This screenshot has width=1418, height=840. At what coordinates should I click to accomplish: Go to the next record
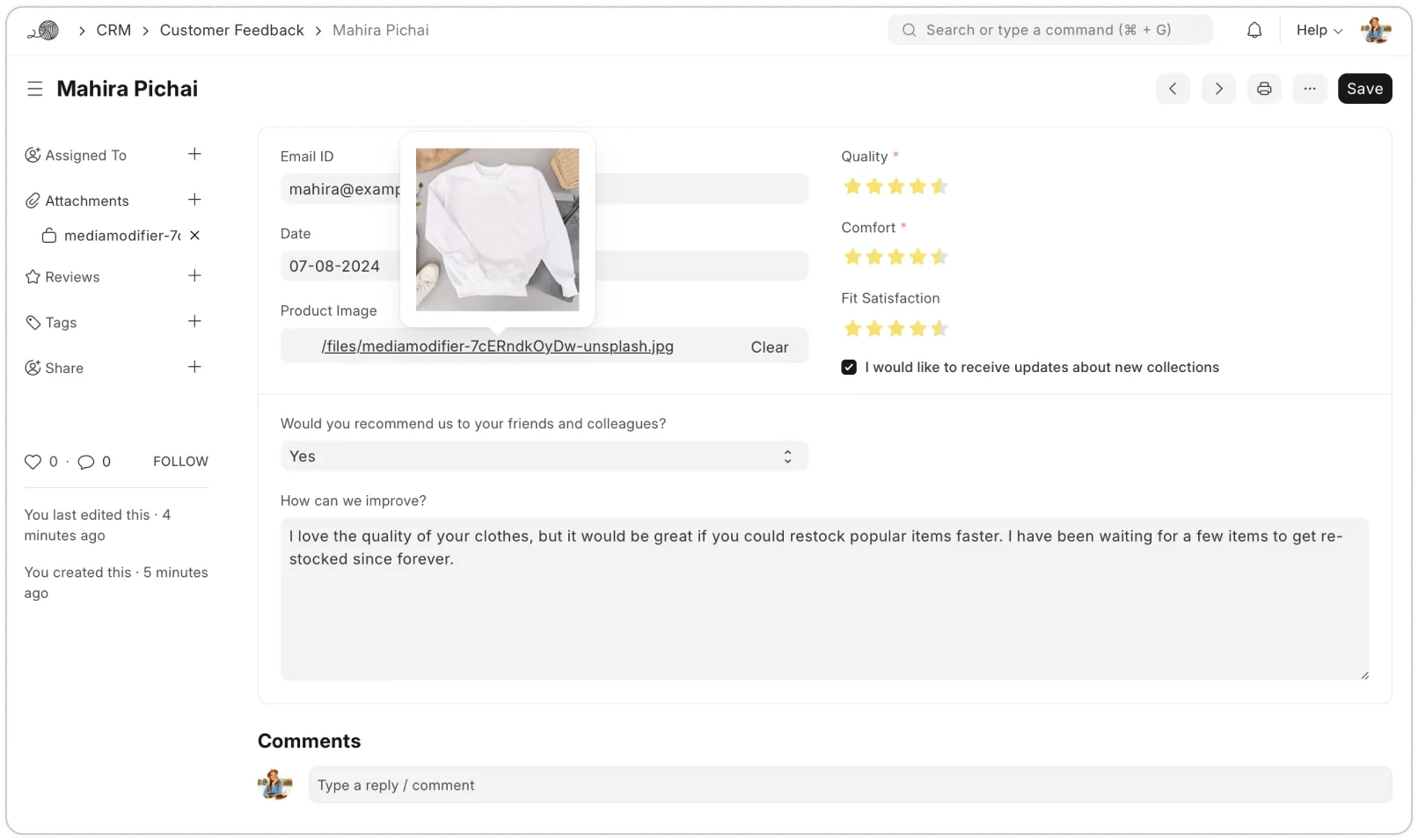[1218, 88]
